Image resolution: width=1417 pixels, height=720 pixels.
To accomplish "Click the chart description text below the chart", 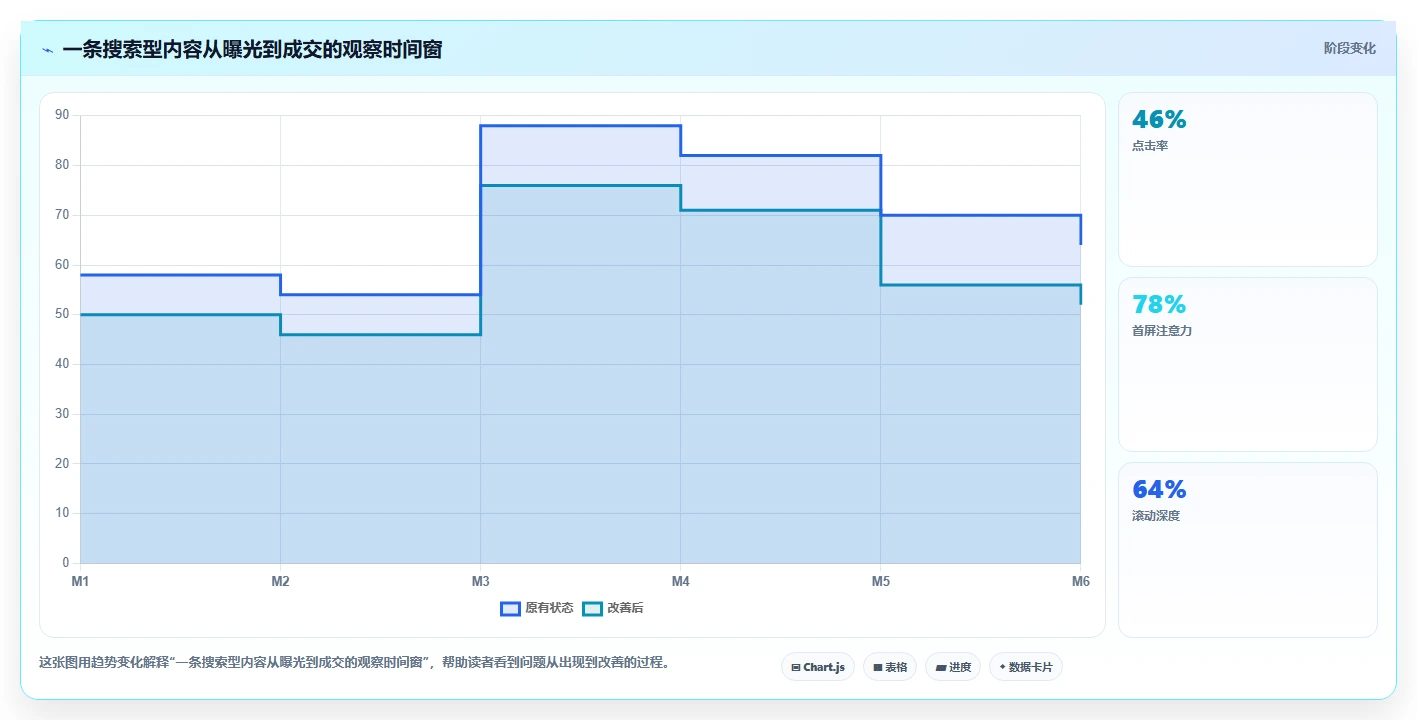I will [x=353, y=662].
